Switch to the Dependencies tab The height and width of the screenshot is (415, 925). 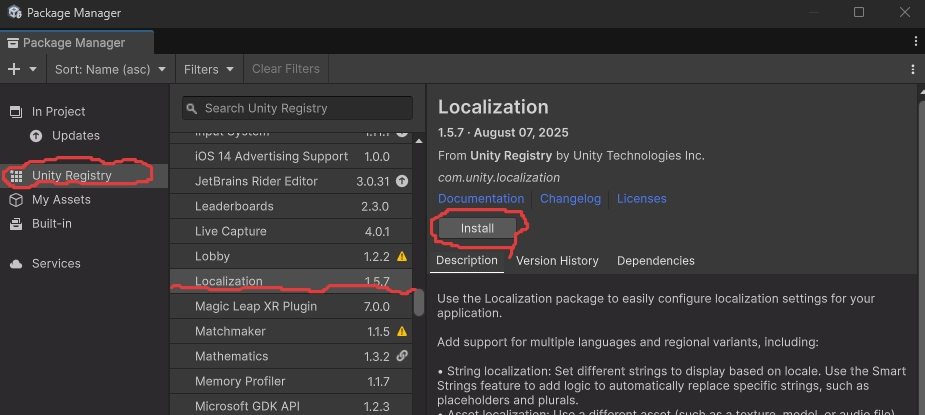pos(655,260)
